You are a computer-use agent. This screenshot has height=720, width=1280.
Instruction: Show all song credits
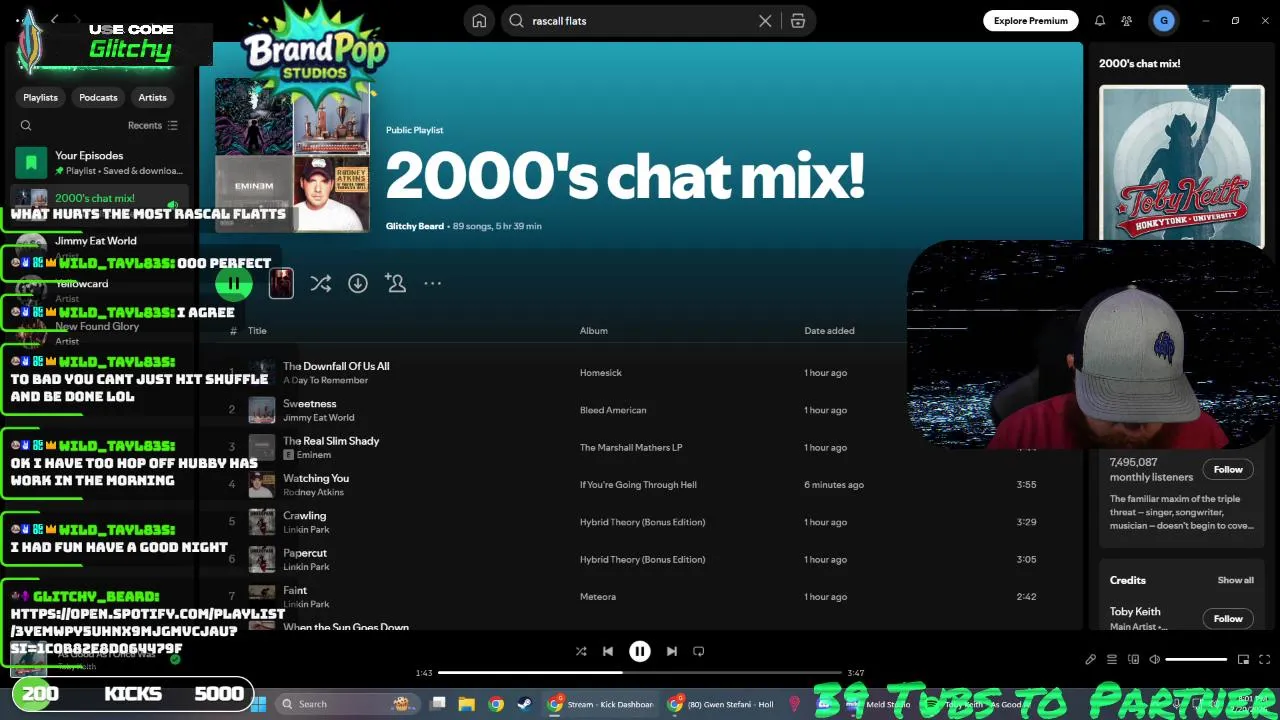point(1235,580)
